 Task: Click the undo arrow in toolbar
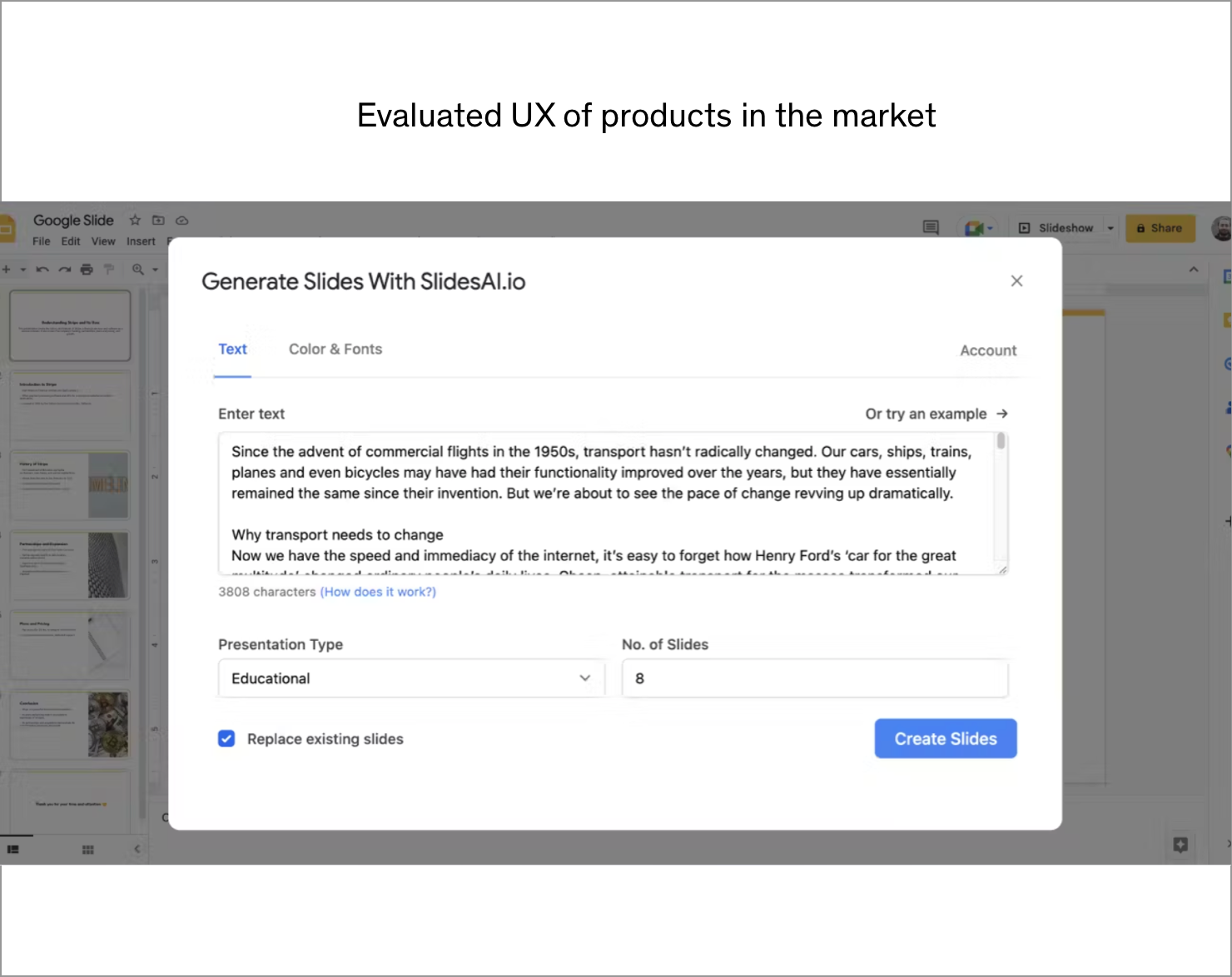pos(42,270)
